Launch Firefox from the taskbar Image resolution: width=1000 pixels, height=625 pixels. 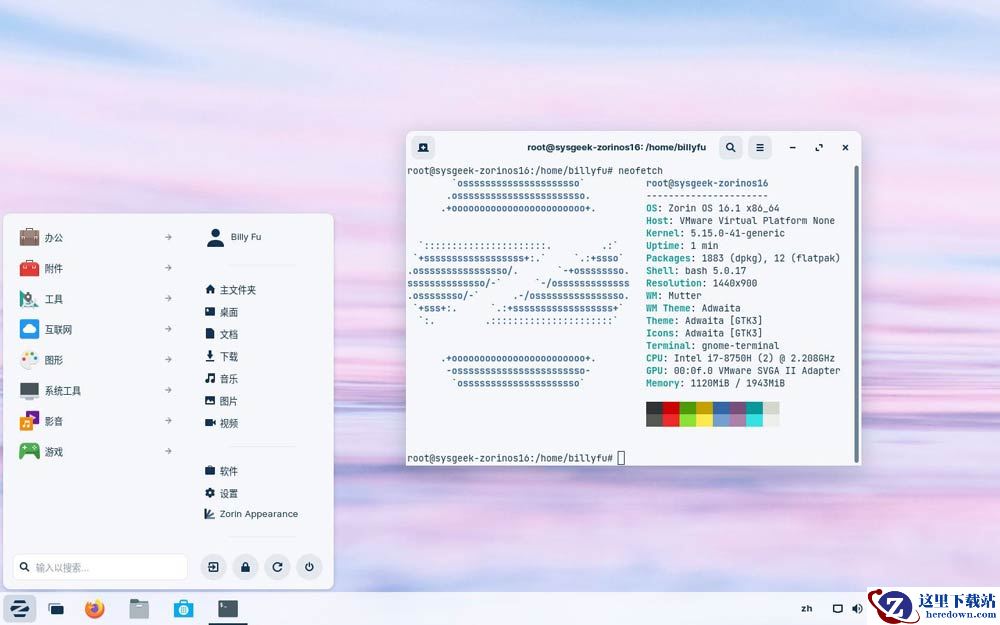click(x=94, y=609)
